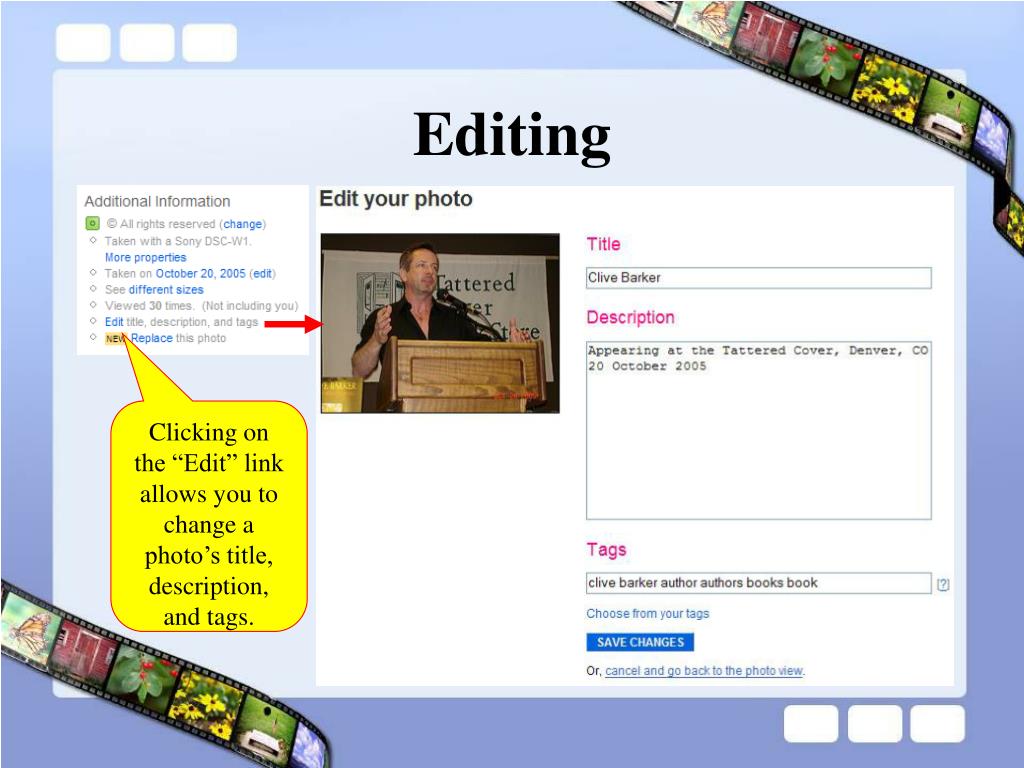Open the "More properties" link
1024x768 pixels.
click(x=146, y=257)
